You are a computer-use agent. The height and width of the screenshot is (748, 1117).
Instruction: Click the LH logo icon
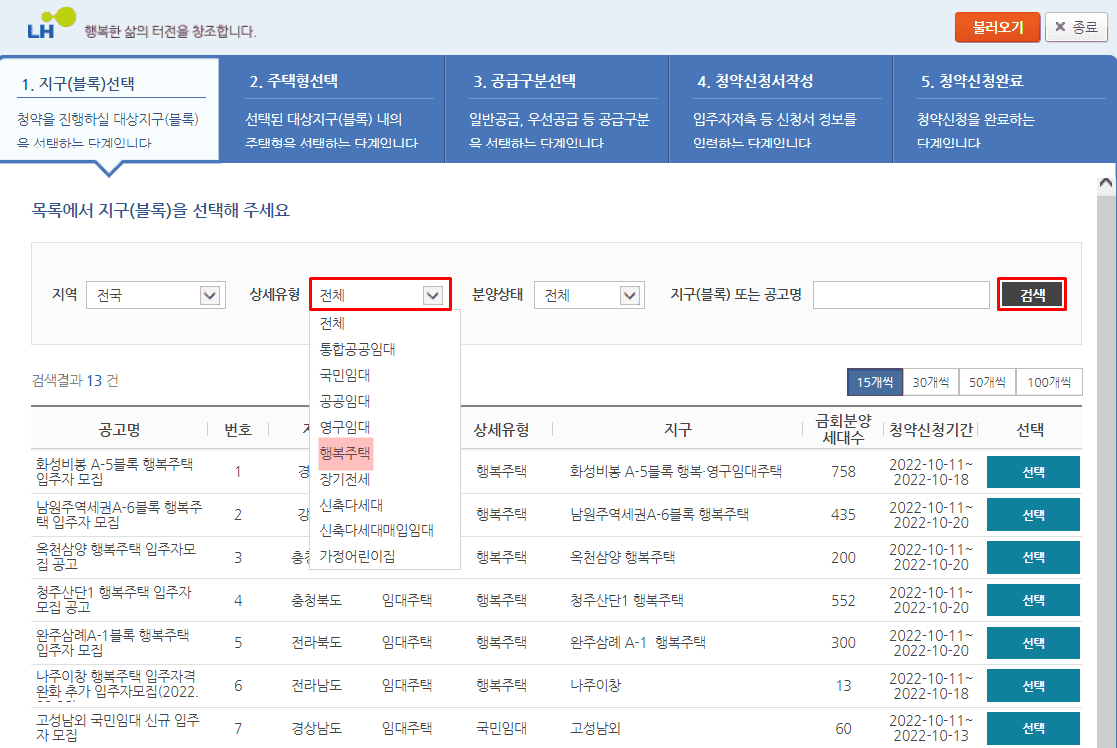pos(50,24)
